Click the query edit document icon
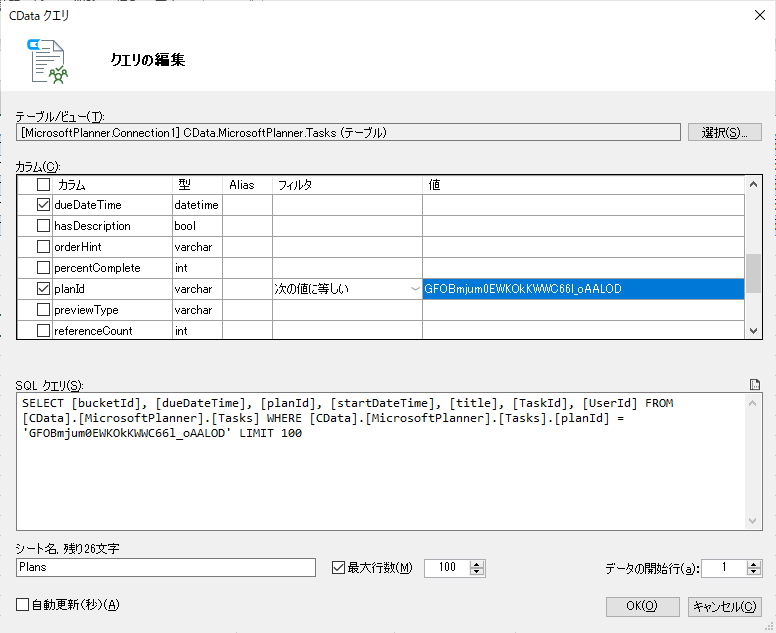776x633 pixels. 48,61
